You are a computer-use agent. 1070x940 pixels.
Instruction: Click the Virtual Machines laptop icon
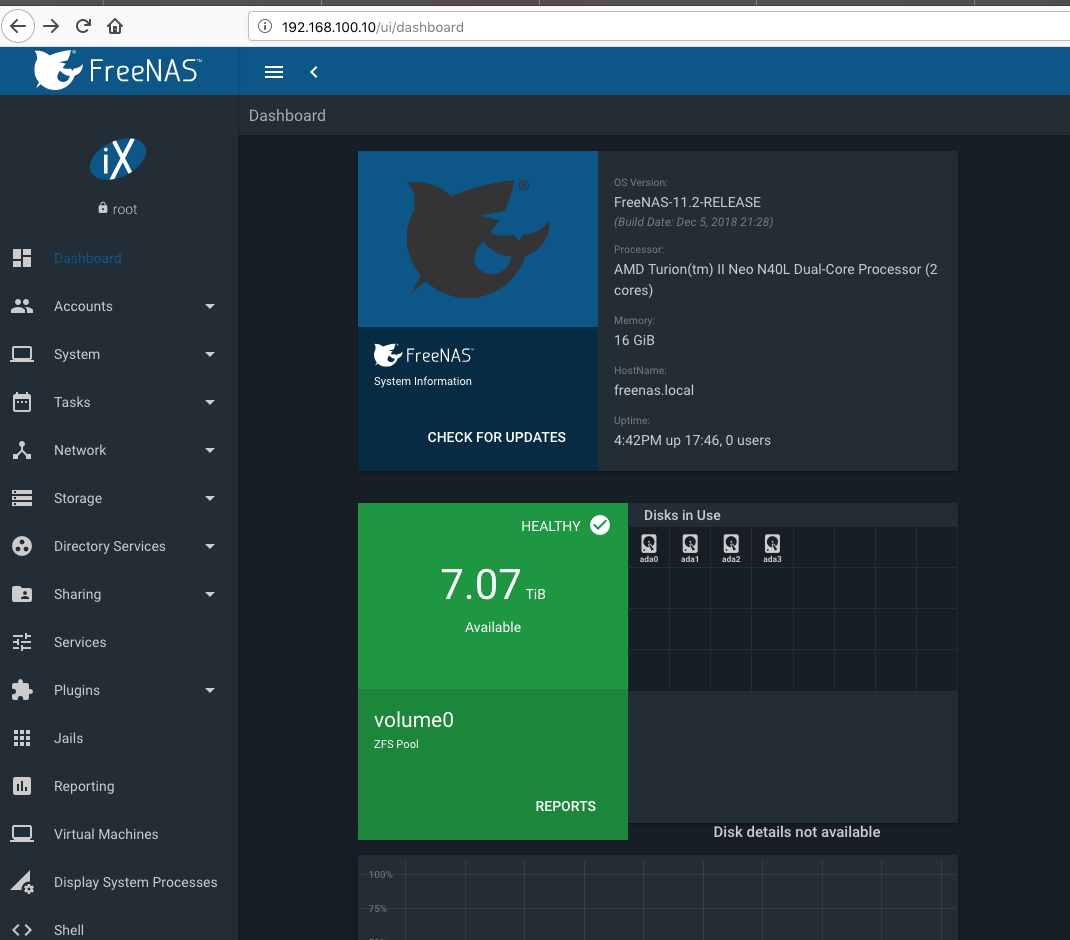[22, 834]
